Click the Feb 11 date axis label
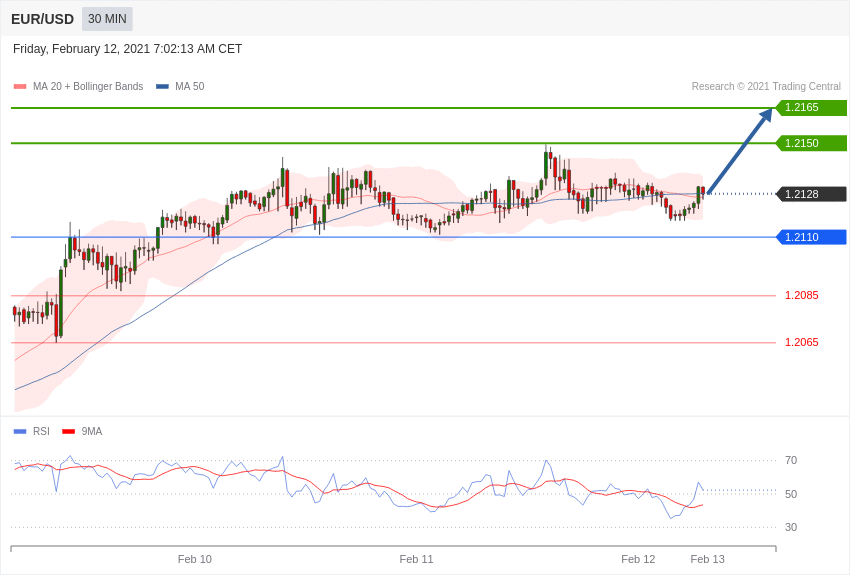Screen dimensions: 850x576 416,559
